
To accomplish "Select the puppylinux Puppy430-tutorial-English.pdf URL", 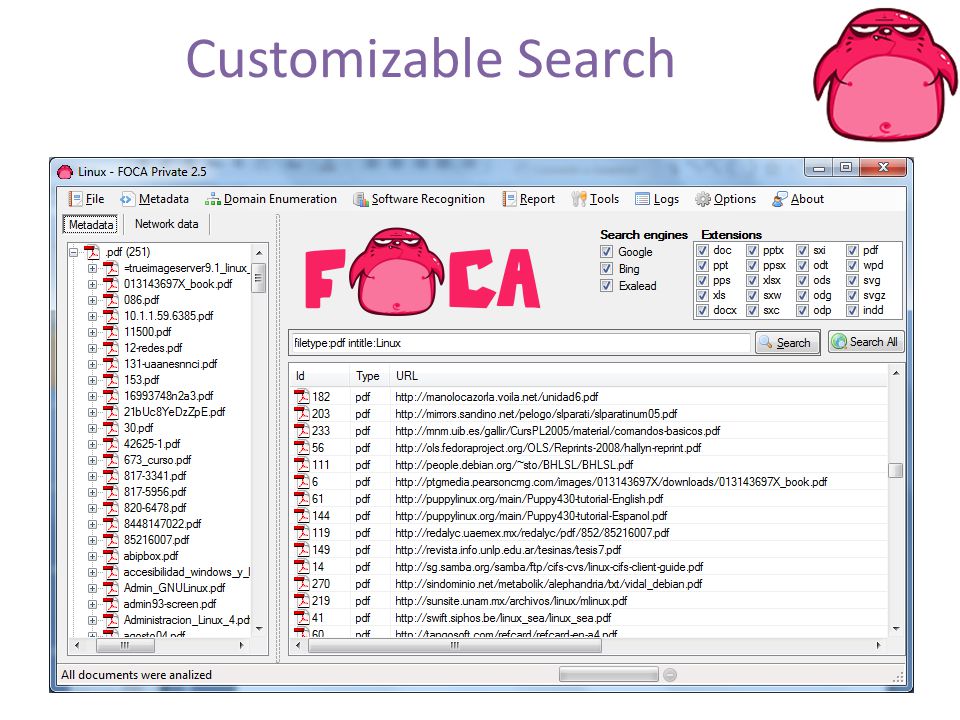I will [529, 499].
